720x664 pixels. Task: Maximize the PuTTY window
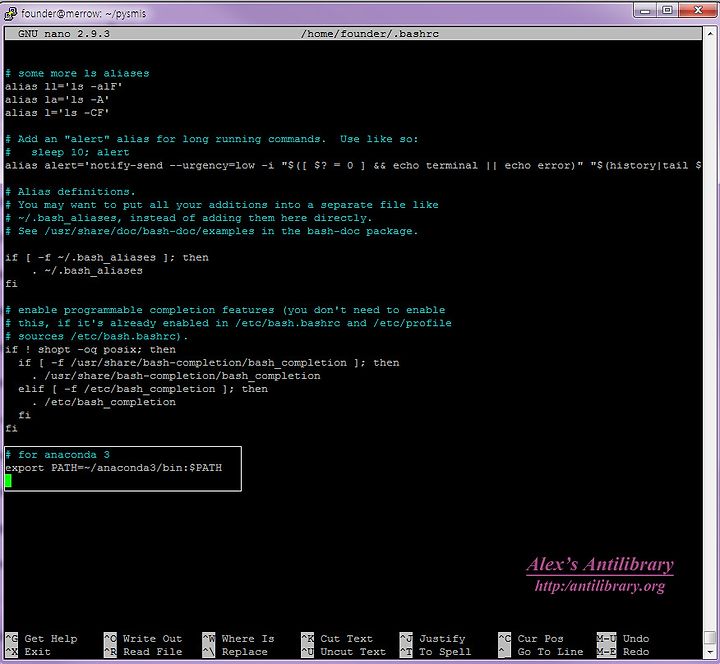tap(667, 10)
